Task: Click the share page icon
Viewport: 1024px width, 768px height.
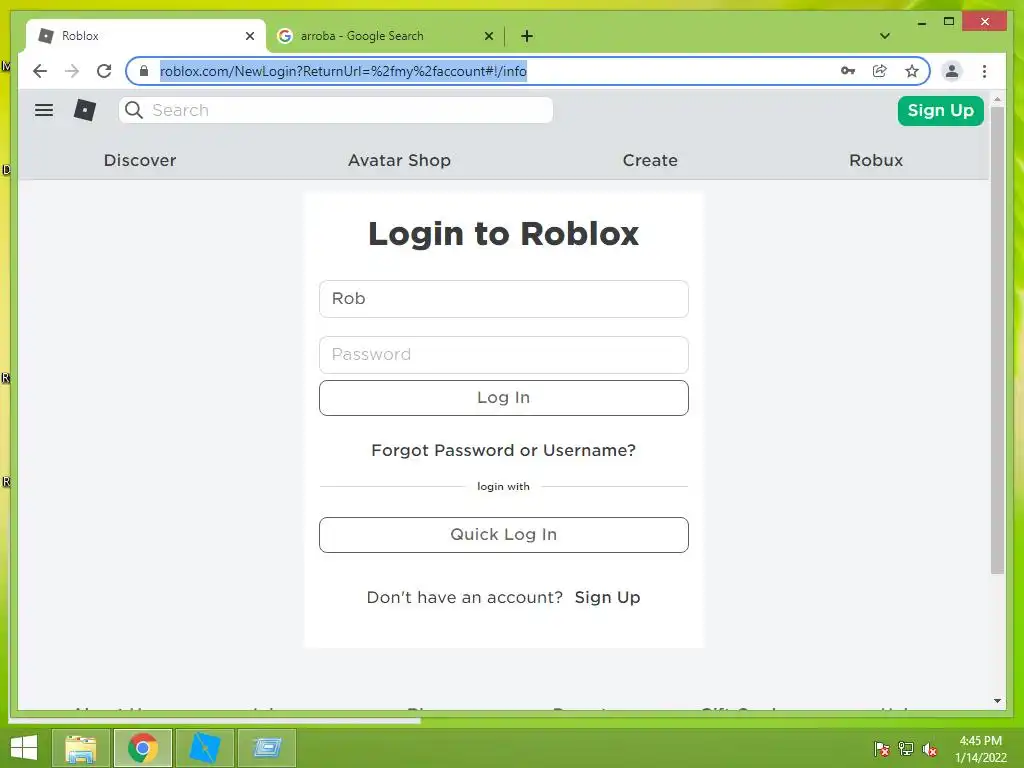Action: click(880, 71)
